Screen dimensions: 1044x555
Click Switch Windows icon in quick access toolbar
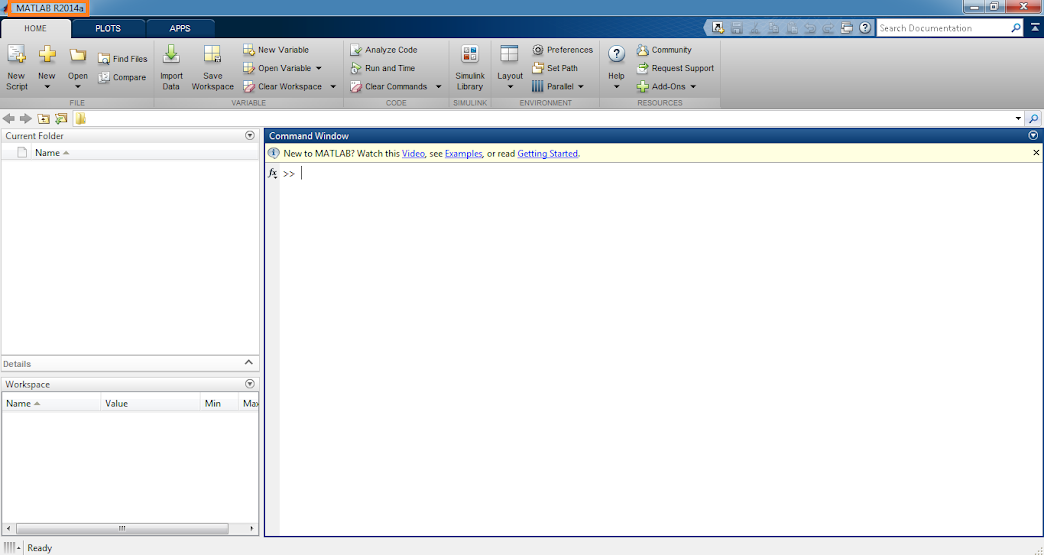(846, 28)
